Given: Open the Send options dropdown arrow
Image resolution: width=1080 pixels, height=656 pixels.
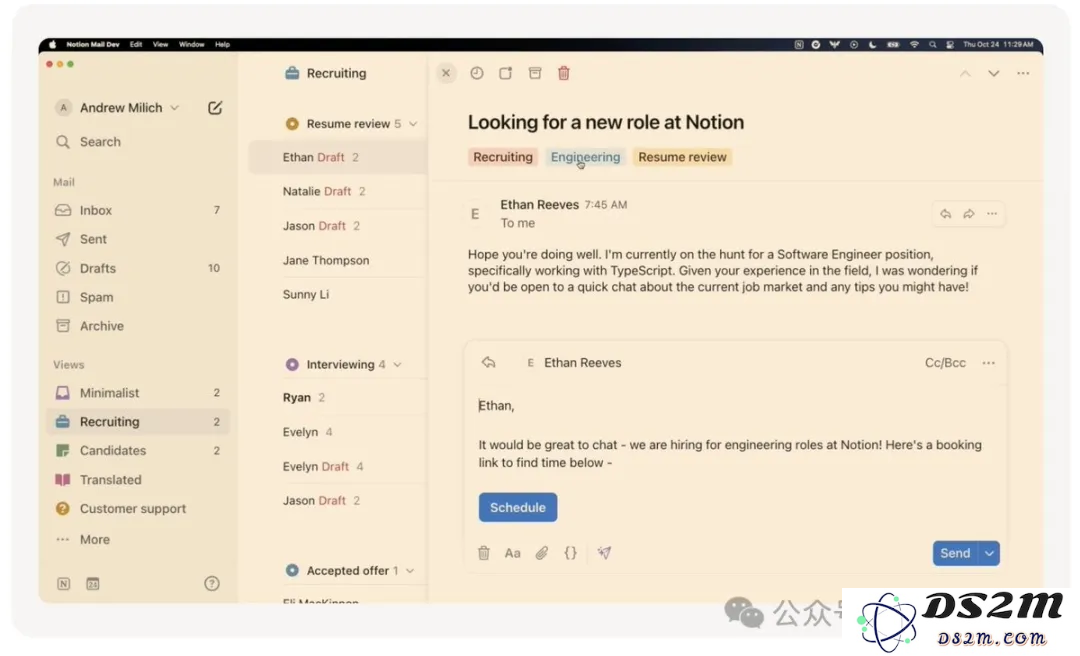Looking at the screenshot, I should point(990,553).
